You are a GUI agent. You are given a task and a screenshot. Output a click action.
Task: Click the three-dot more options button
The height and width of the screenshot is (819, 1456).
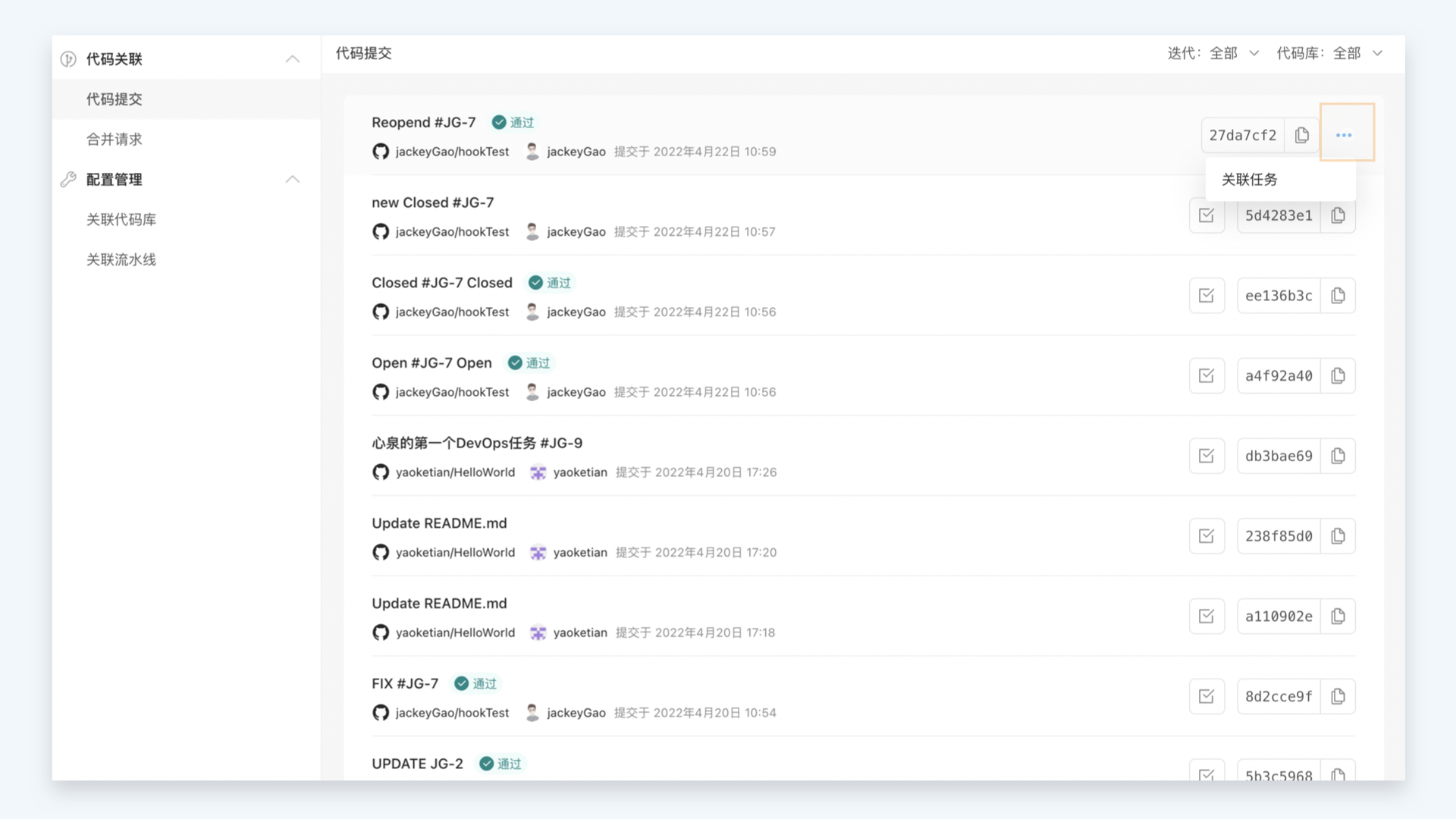pyautogui.click(x=1344, y=135)
